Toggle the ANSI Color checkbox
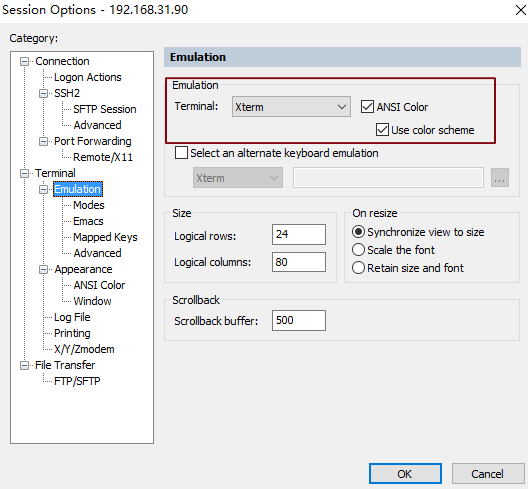The image size is (528, 489). (367, 107)
